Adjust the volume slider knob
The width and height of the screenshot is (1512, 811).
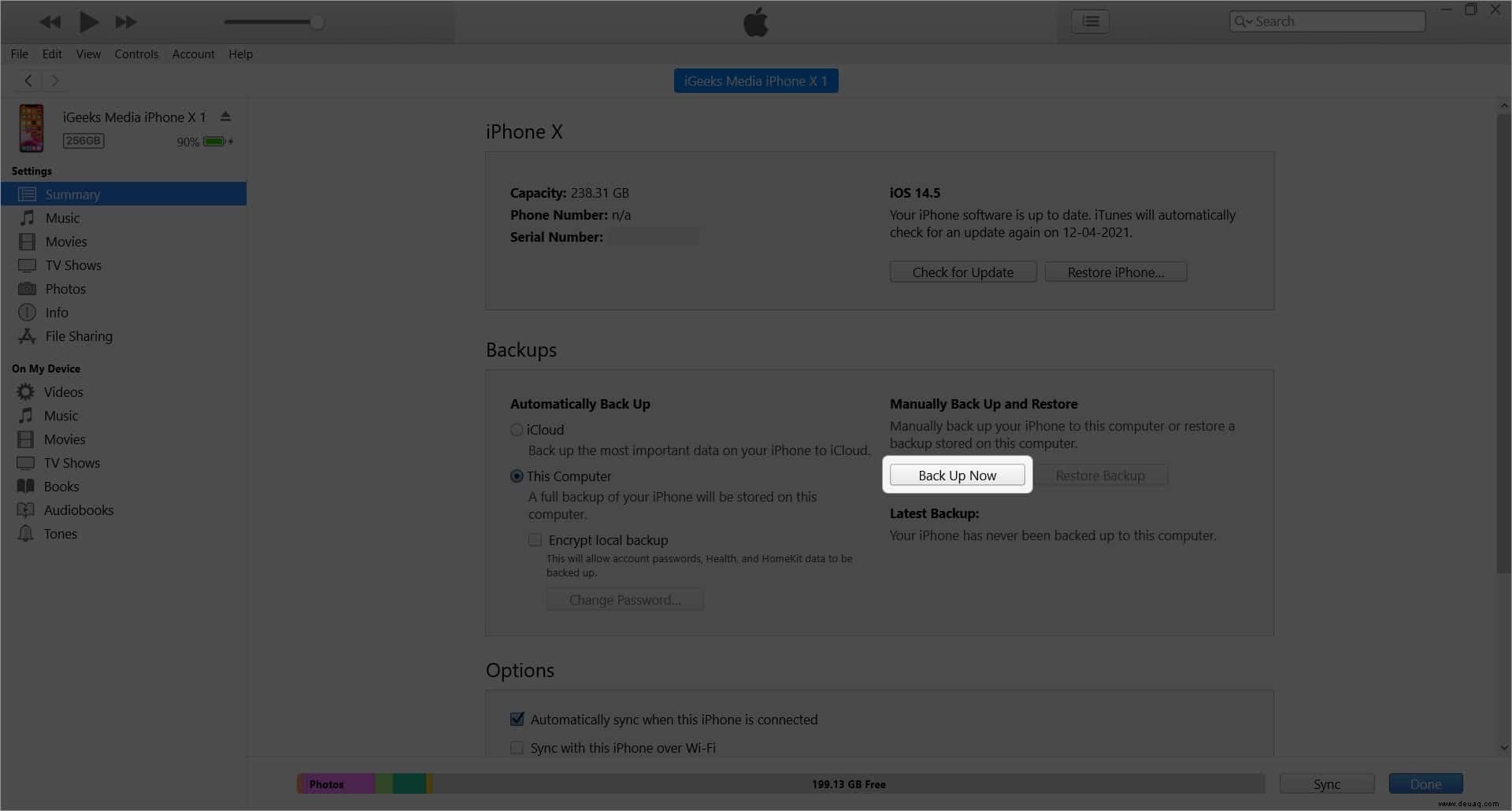[x=317, y=22]
